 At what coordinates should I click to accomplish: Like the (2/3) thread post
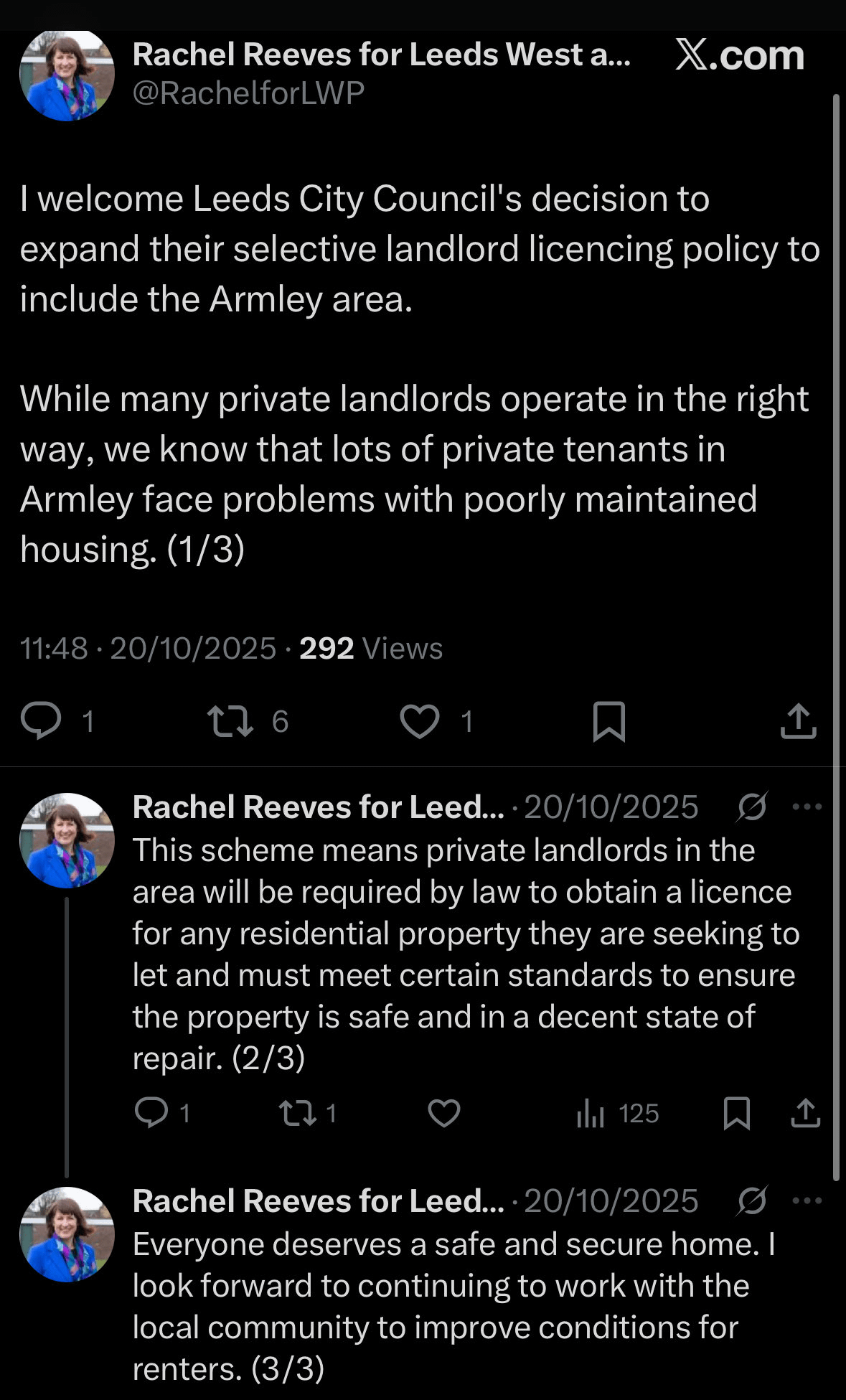point(443,1113)
